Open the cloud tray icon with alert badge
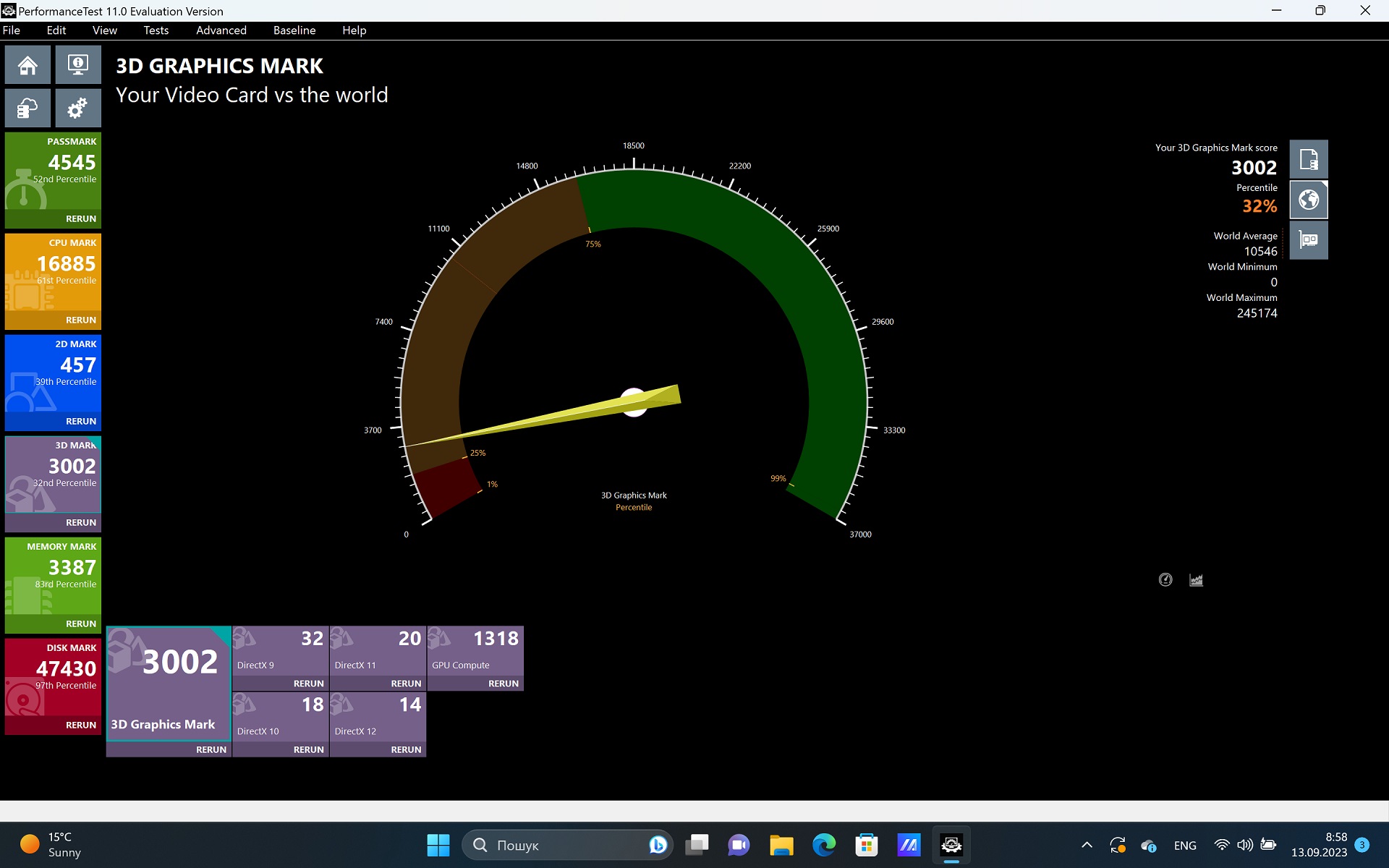The height and width of the screenshot is (868, 1389). coord(1149,845)
